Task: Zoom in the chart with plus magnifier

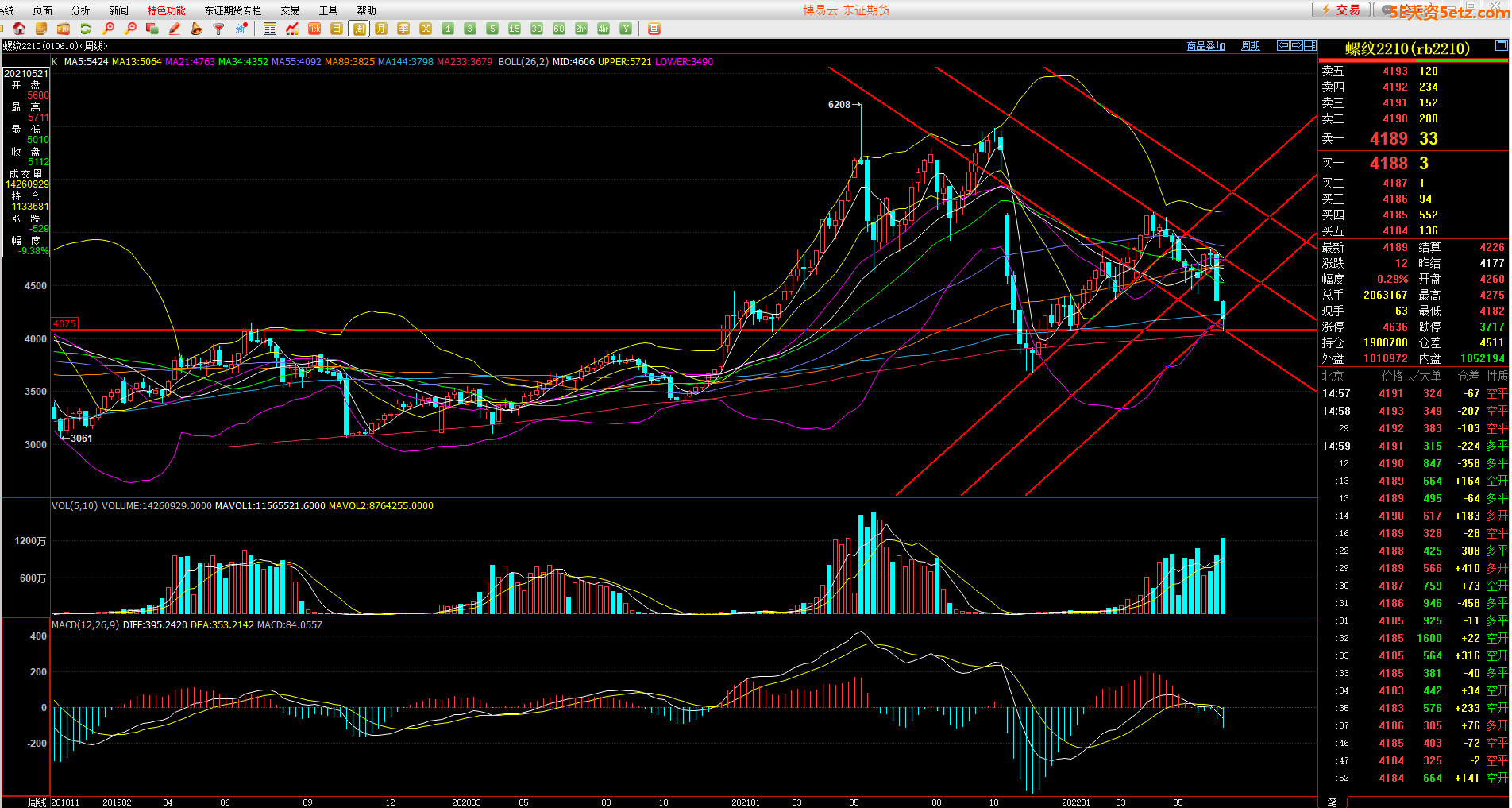Action: pyautogui.click(x=109, y=29)
